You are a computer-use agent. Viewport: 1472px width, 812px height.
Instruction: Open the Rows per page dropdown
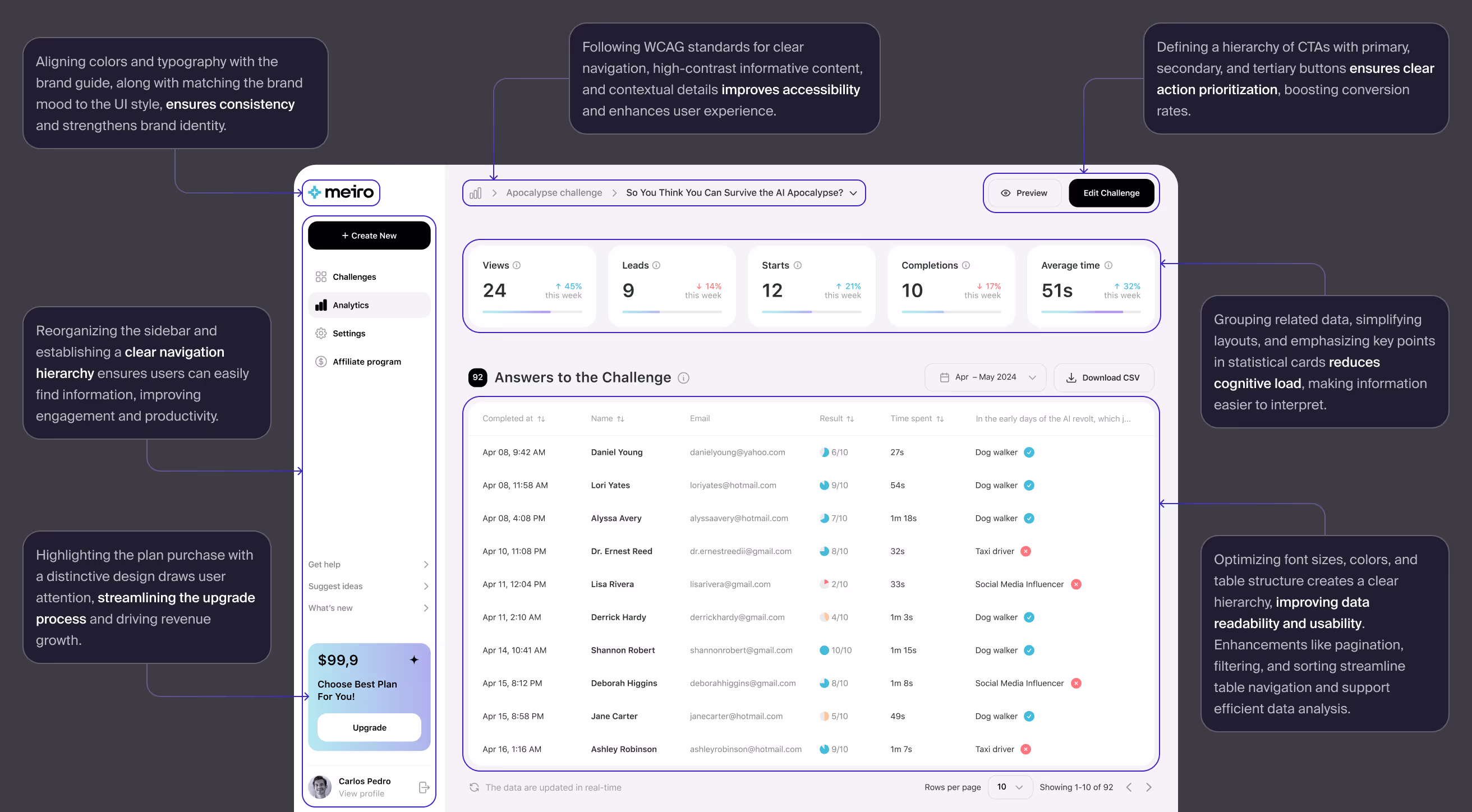tap(1010, 787)
